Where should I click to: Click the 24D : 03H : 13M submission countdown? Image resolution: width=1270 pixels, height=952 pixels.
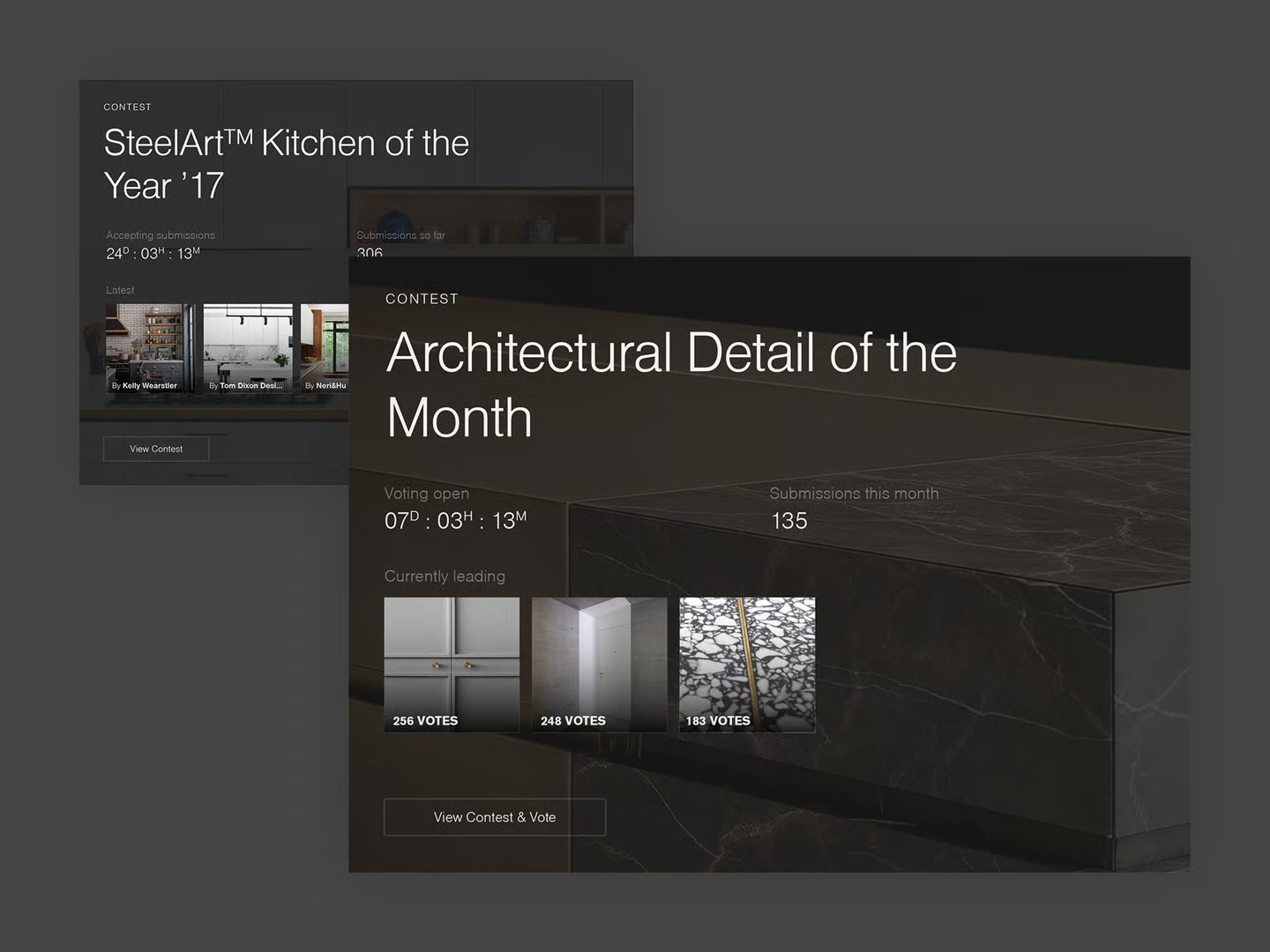153,253
